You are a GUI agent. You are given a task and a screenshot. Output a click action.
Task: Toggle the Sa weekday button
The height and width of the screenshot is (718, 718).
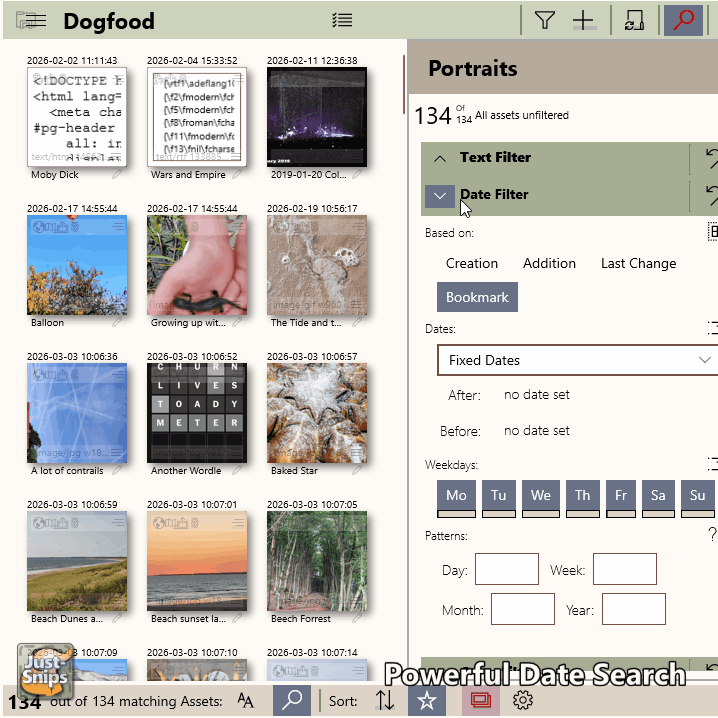[657, 496]
